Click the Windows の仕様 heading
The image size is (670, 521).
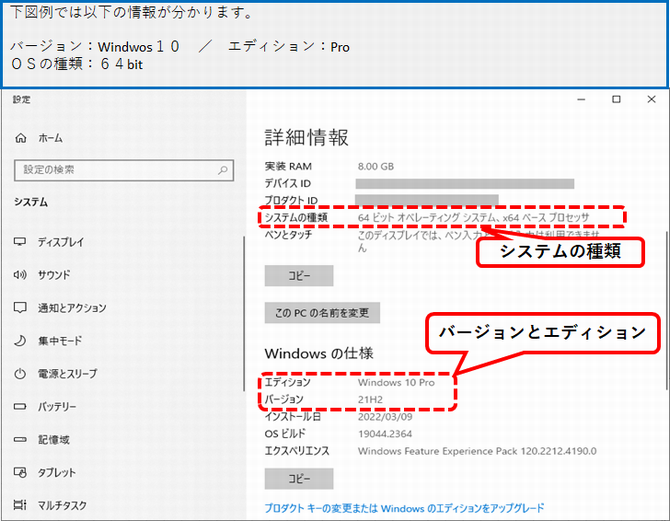tap(319, 353)
